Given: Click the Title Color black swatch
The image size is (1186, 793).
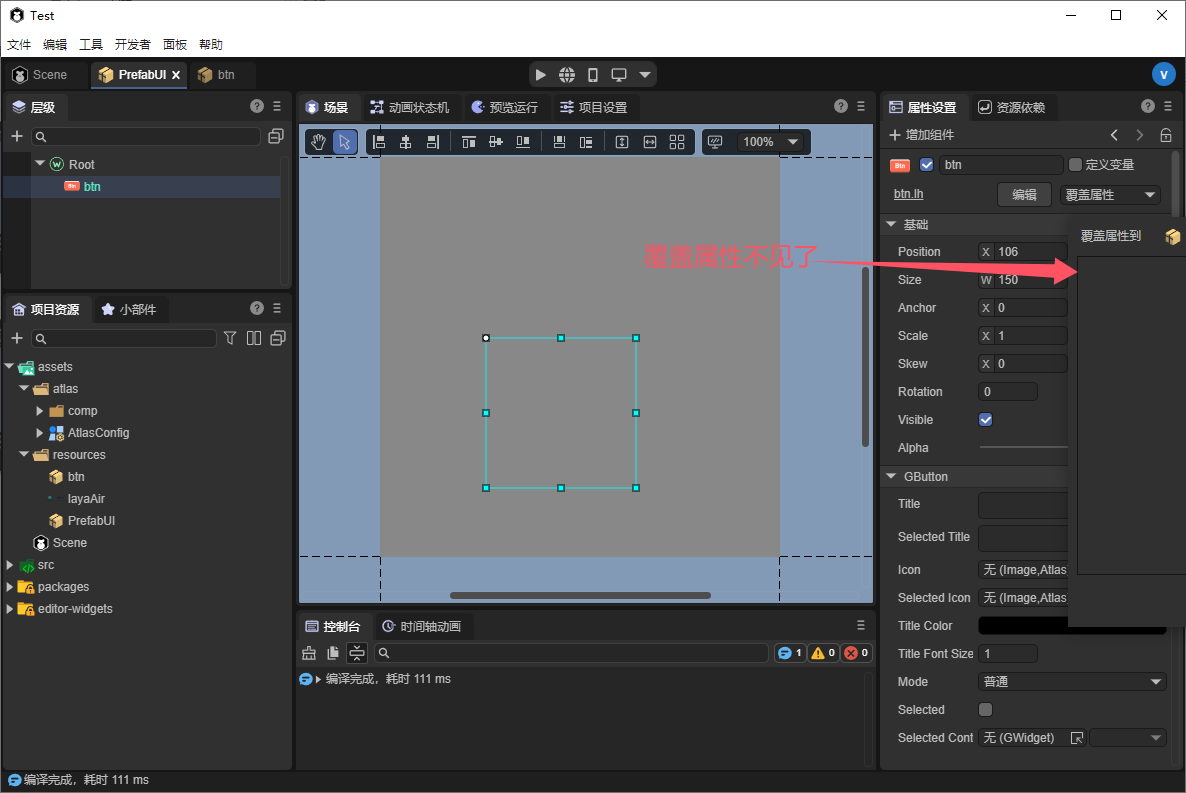Looking at the screenshot, I should tap(1020, 626).
